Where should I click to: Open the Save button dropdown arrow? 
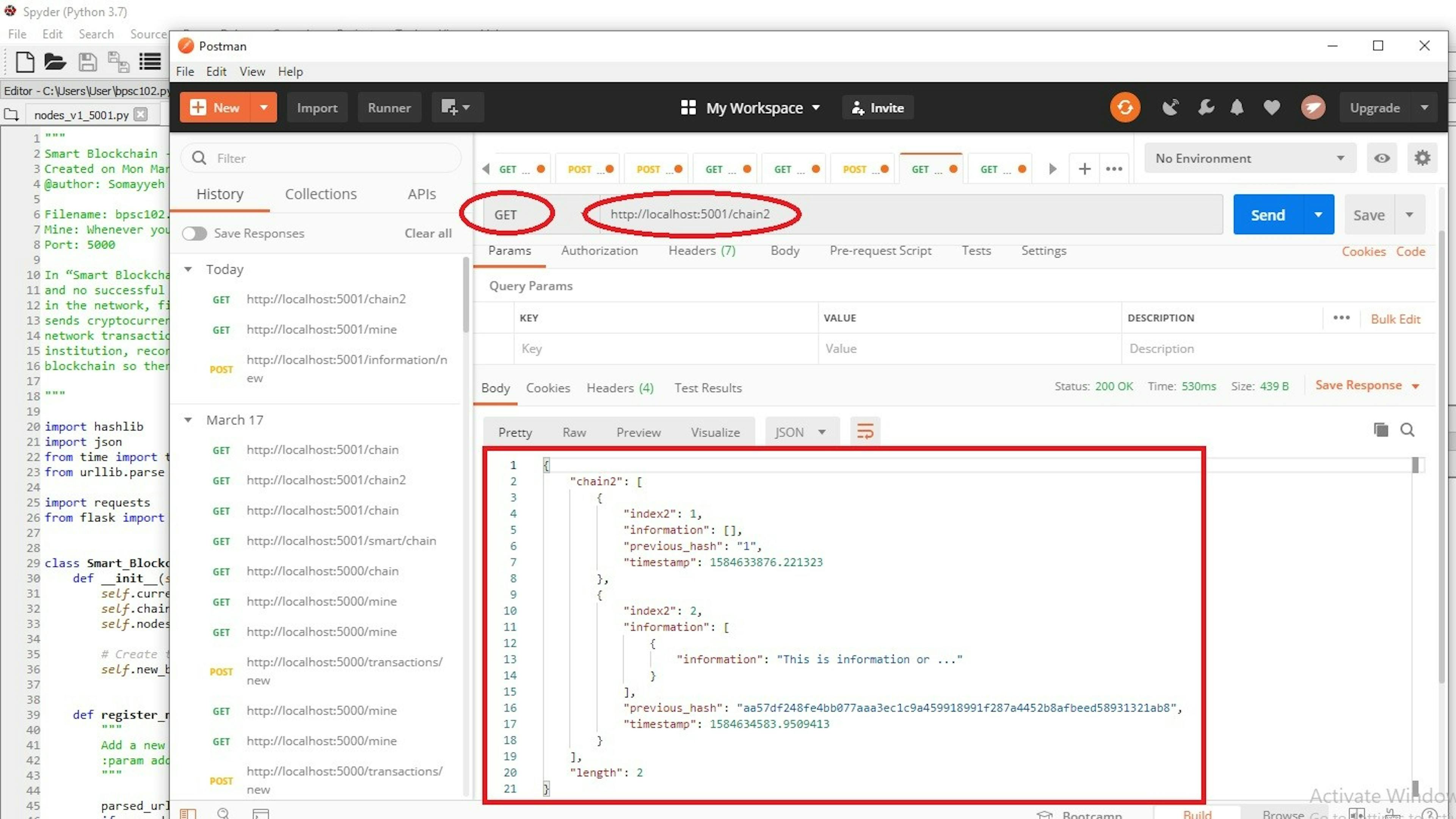(1410, 215)
